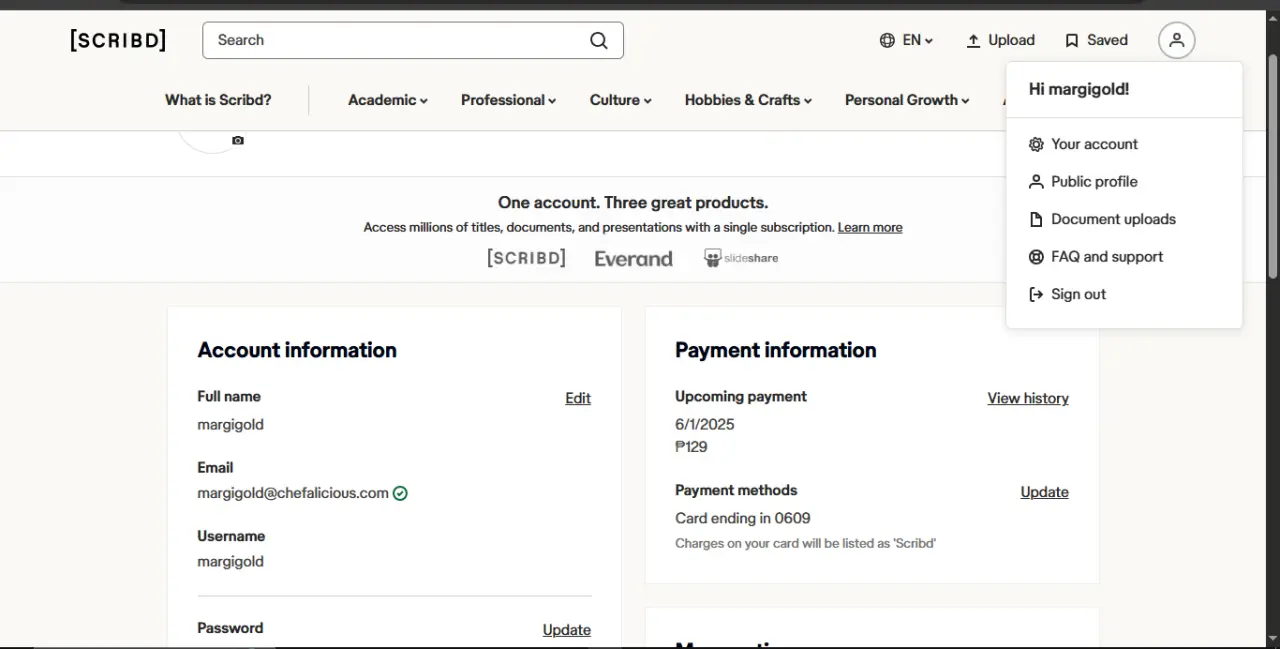
Task: Click the magnifying glass search icon
Action: pyautogui.click(x=598, y=40)
